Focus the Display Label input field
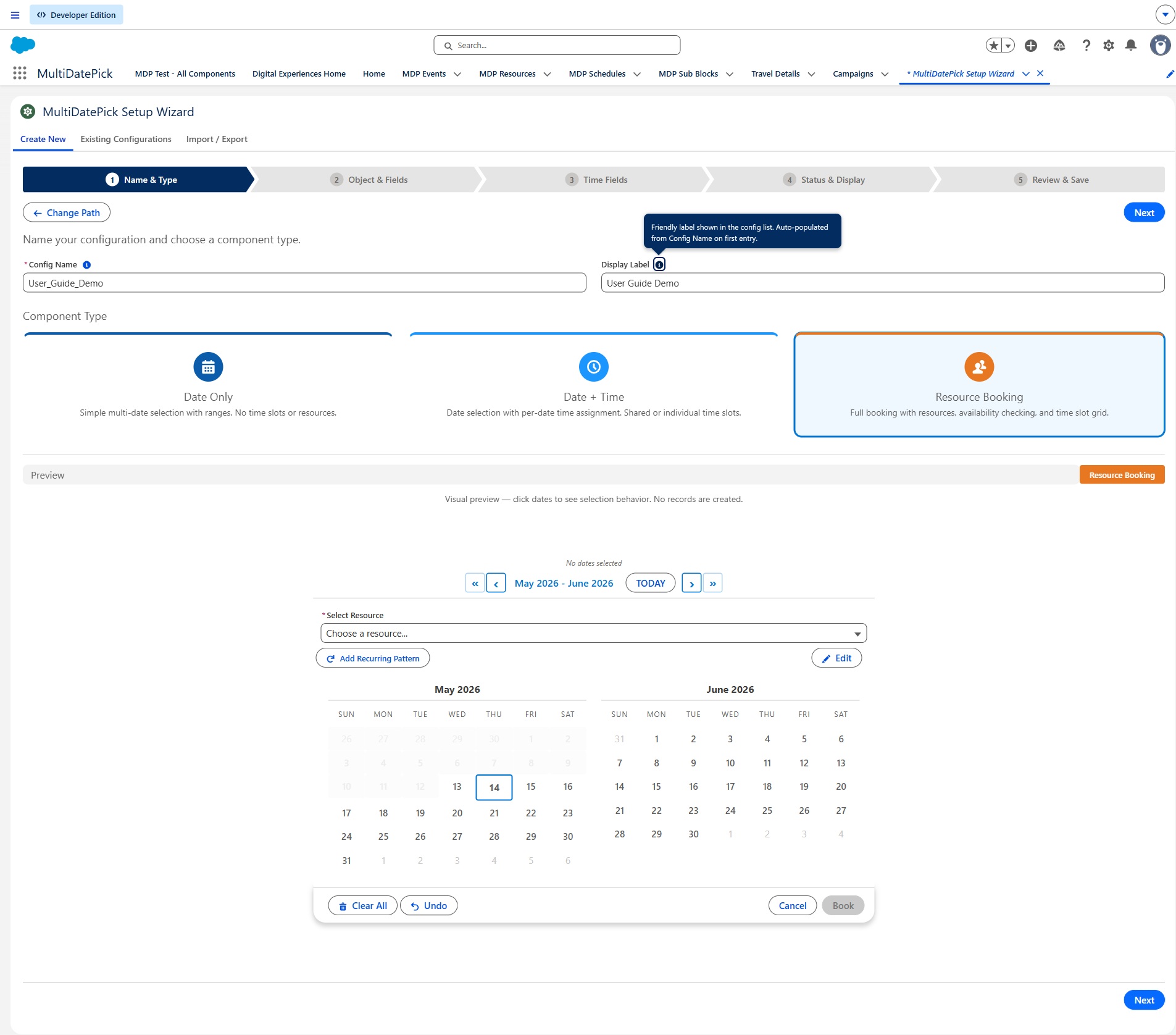Screen dimensions: 1176x1035 [883, 283]
